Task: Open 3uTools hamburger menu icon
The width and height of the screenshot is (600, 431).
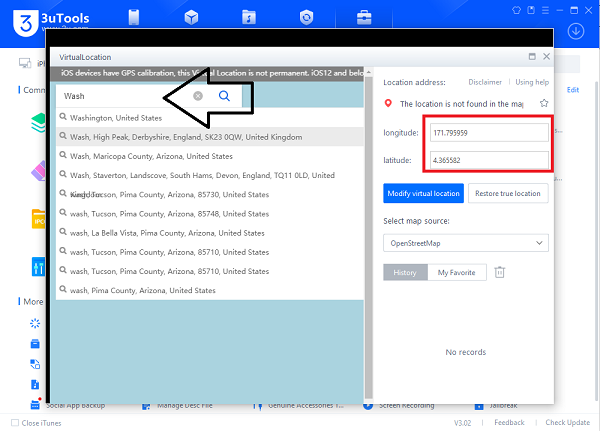Action: click(545, 10)
